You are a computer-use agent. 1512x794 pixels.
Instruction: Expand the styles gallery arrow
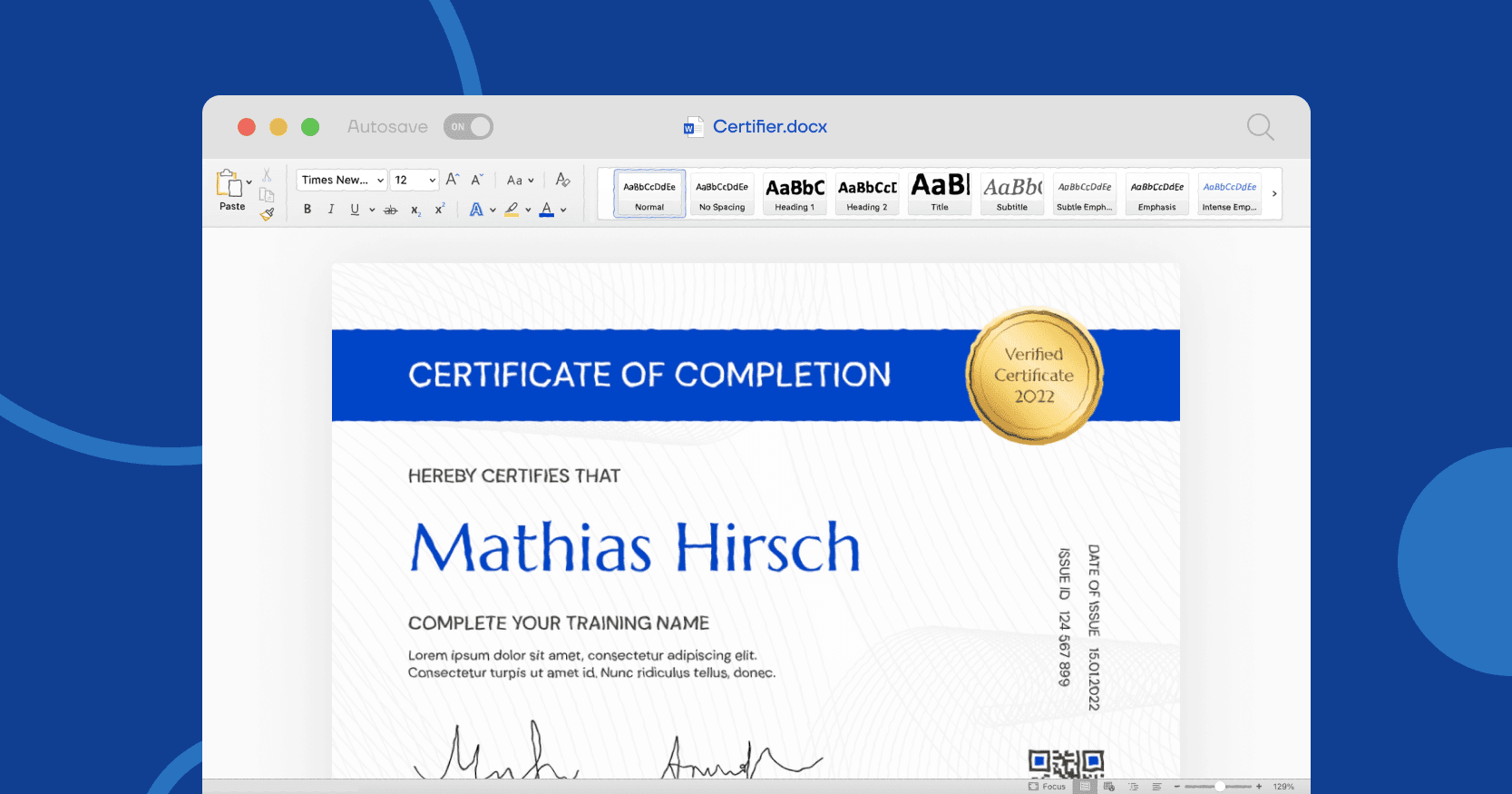pyautogui.click(x=1274, y=193)
